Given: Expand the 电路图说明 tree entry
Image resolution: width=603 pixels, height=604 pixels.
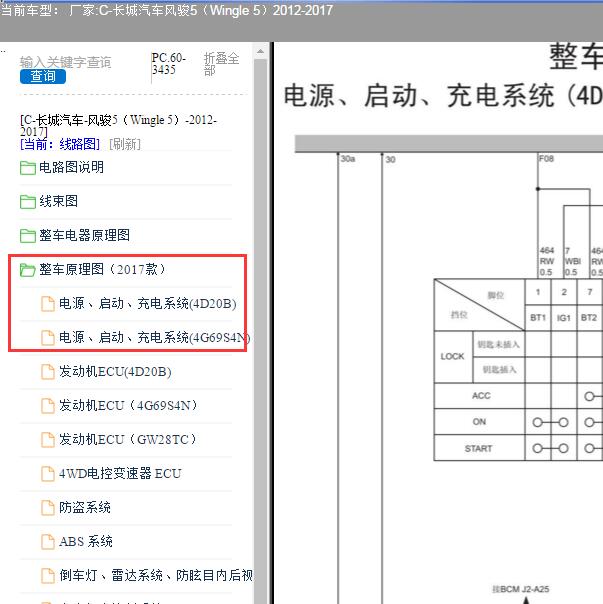Looking at the screenshot, I should coord(71,168).
